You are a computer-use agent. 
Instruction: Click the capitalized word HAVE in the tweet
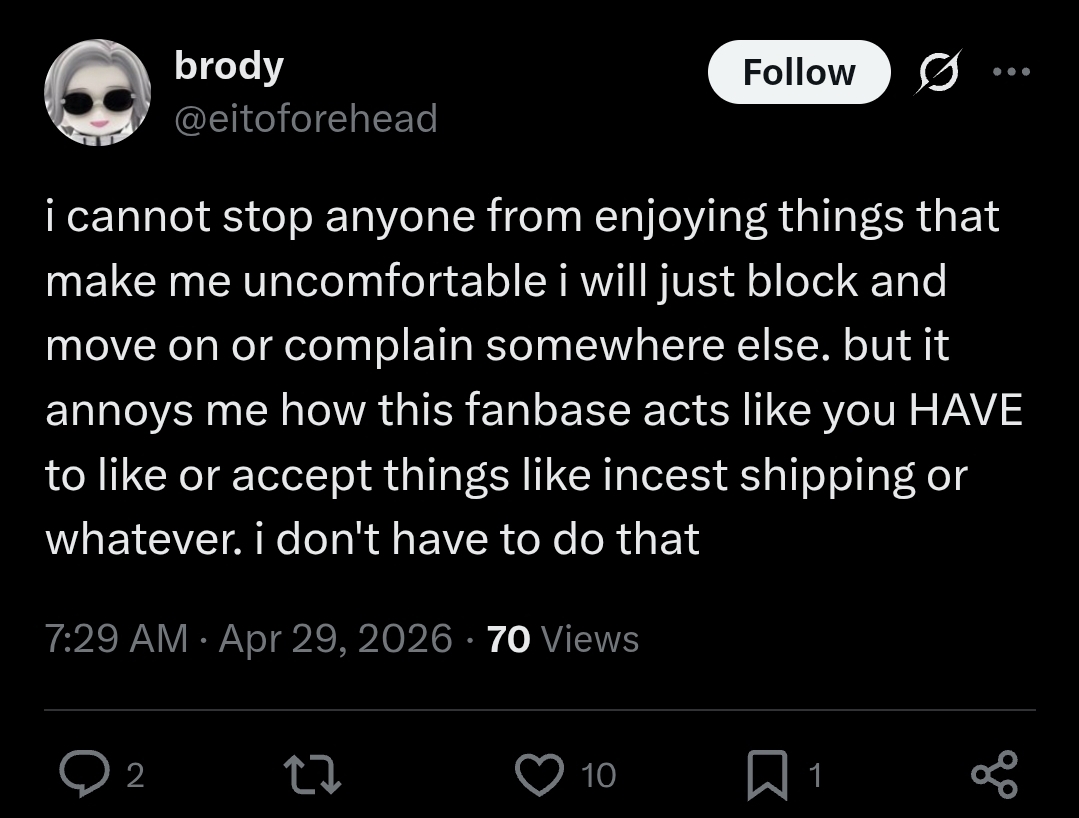[964, 411]
